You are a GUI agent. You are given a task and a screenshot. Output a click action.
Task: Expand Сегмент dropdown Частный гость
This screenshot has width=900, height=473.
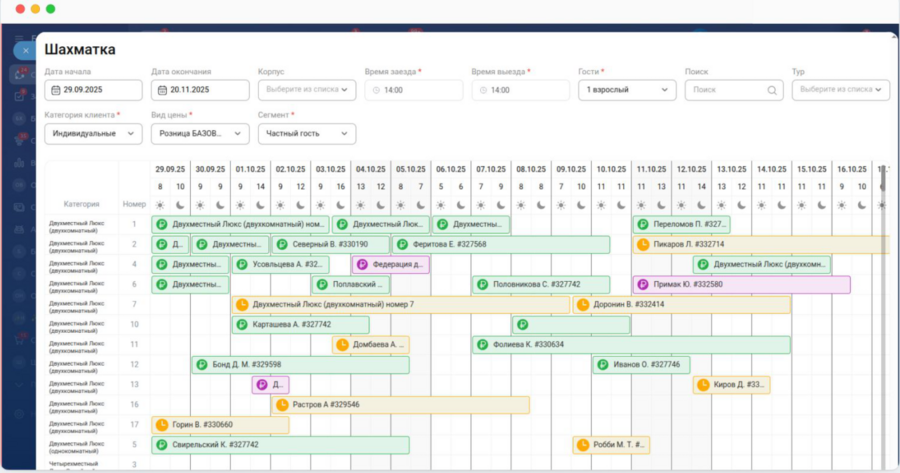click(x=307, y=134)
